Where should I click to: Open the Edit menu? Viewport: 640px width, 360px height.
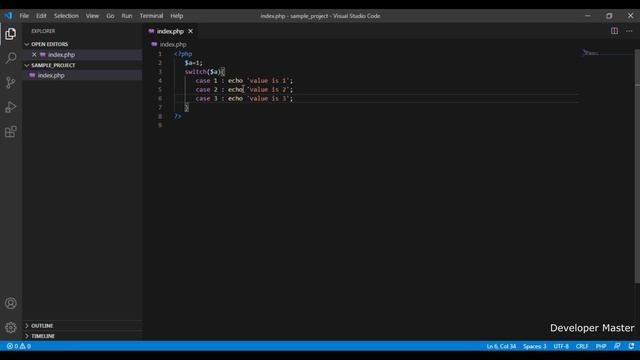coord(41,16)
